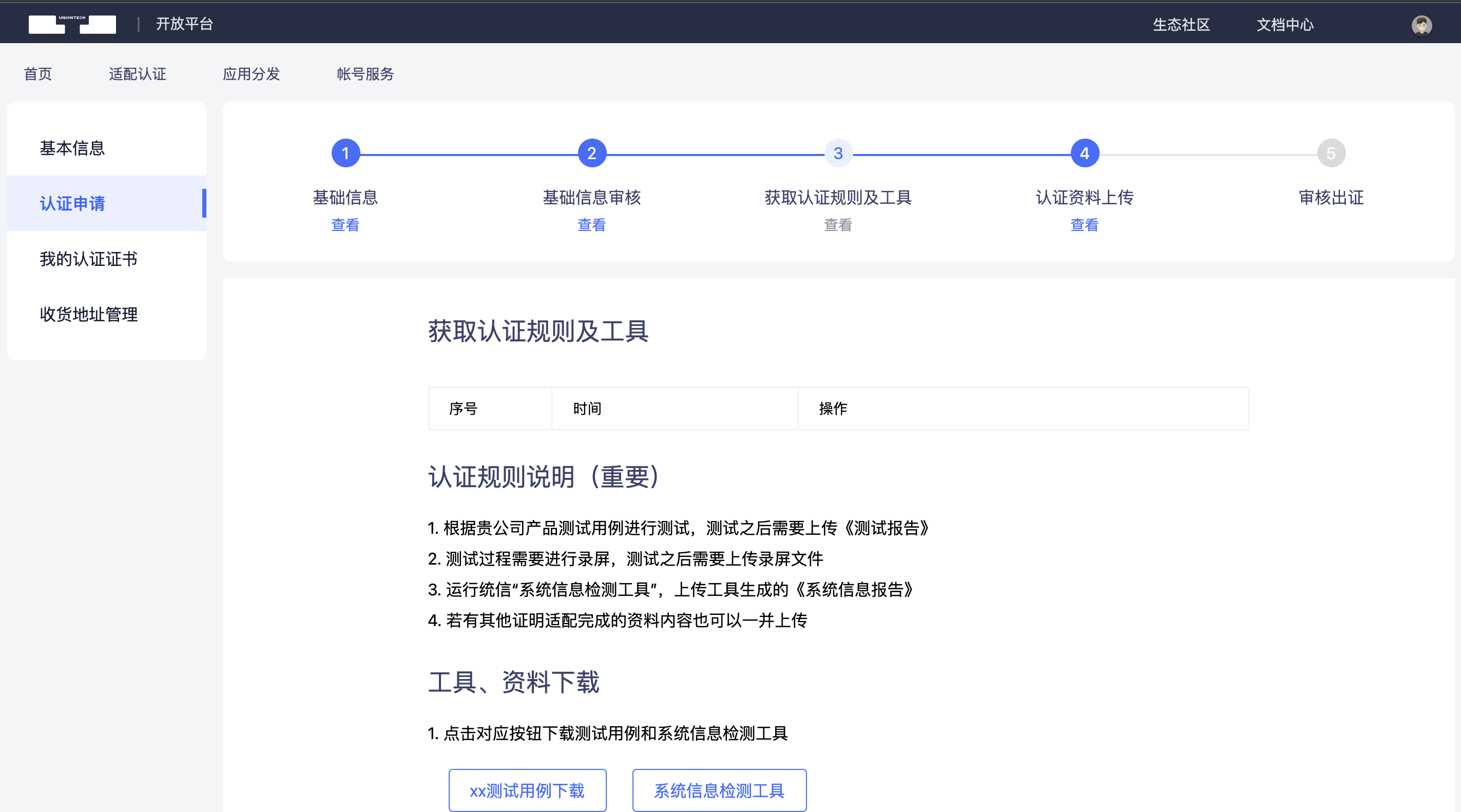
Task: Open the user avatar menu
Action: click(1421, 25)
